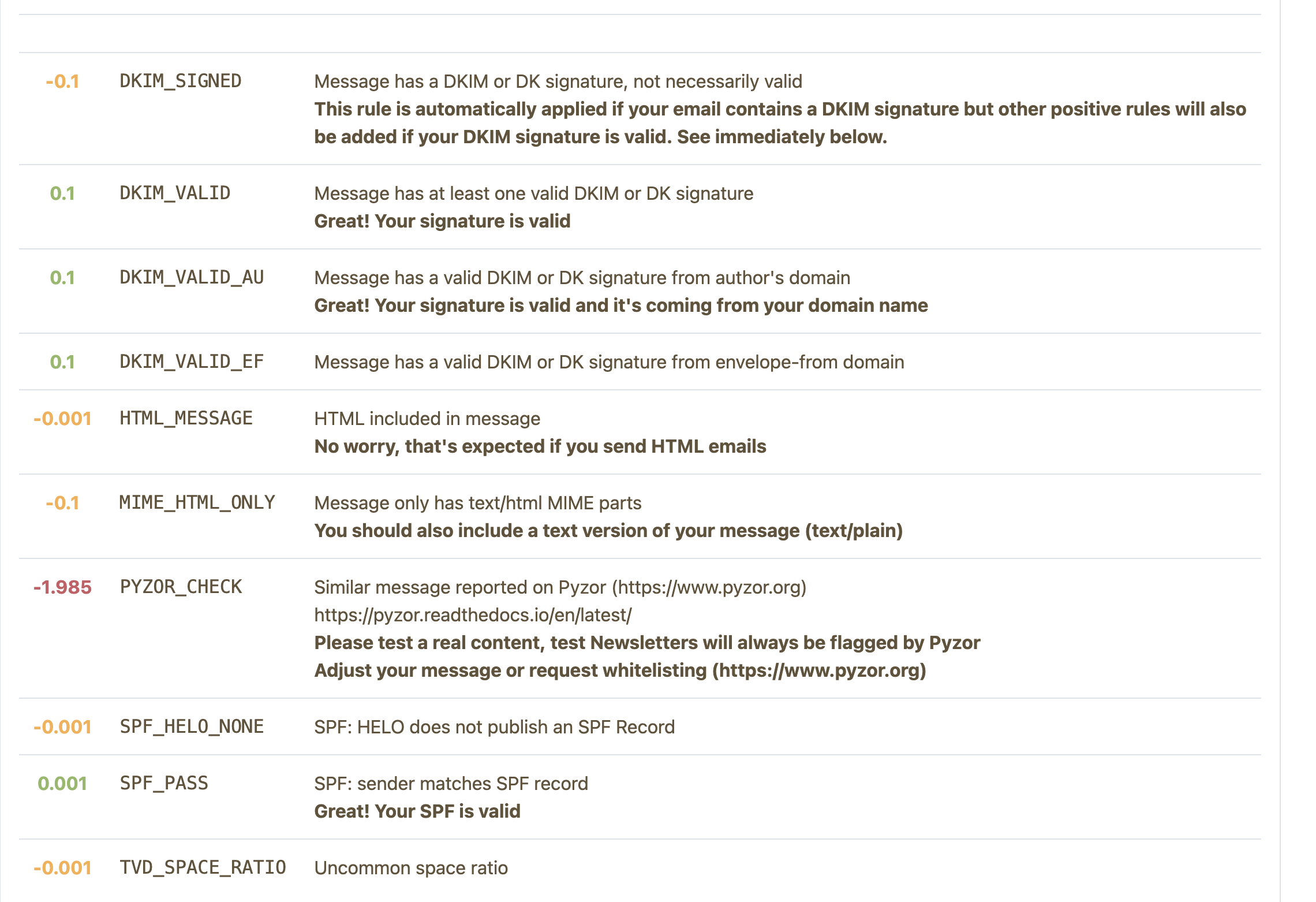Click the MIME_HTML_ONLY rule name

click(197, 503)
